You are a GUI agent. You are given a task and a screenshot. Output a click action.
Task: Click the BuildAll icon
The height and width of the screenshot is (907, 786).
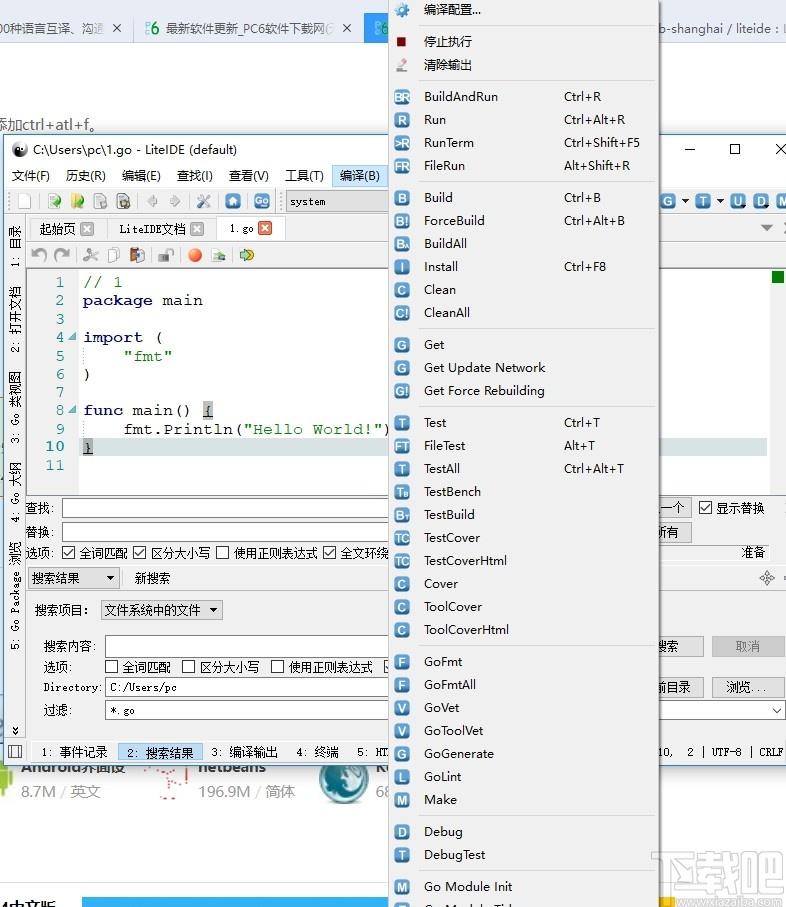coord(402,244)
